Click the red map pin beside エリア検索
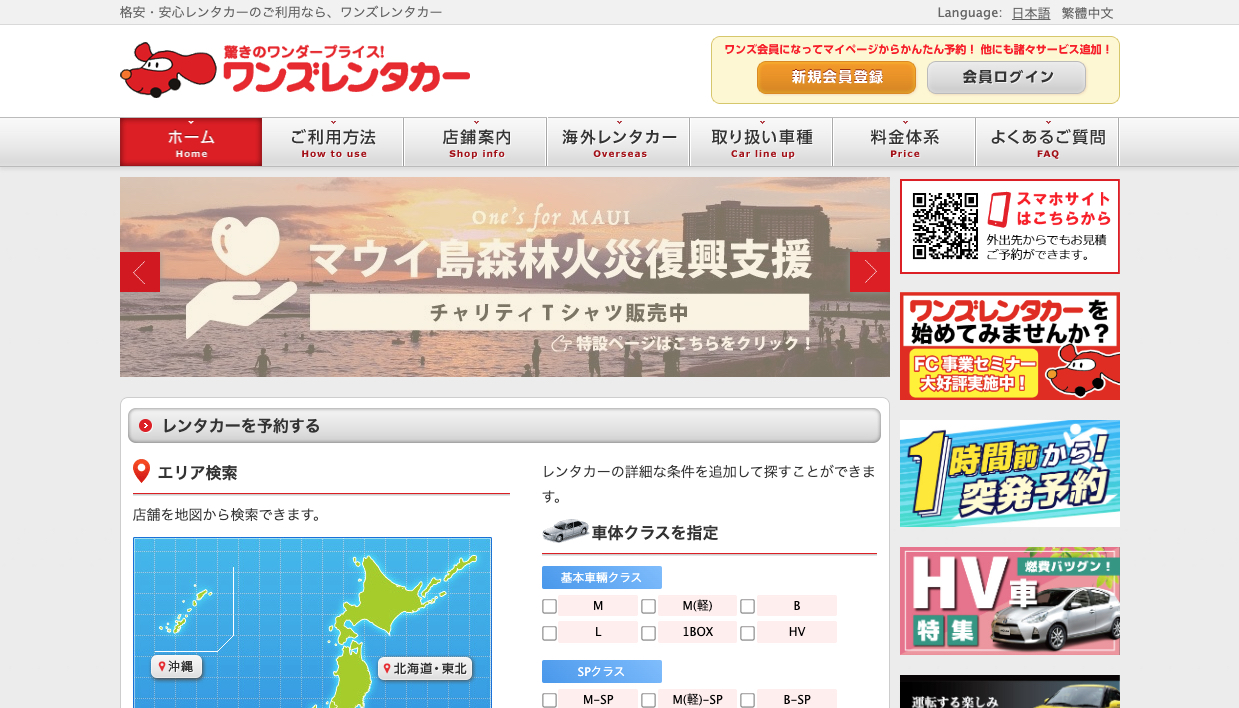The image size is (1239, 708). [142, 471]
